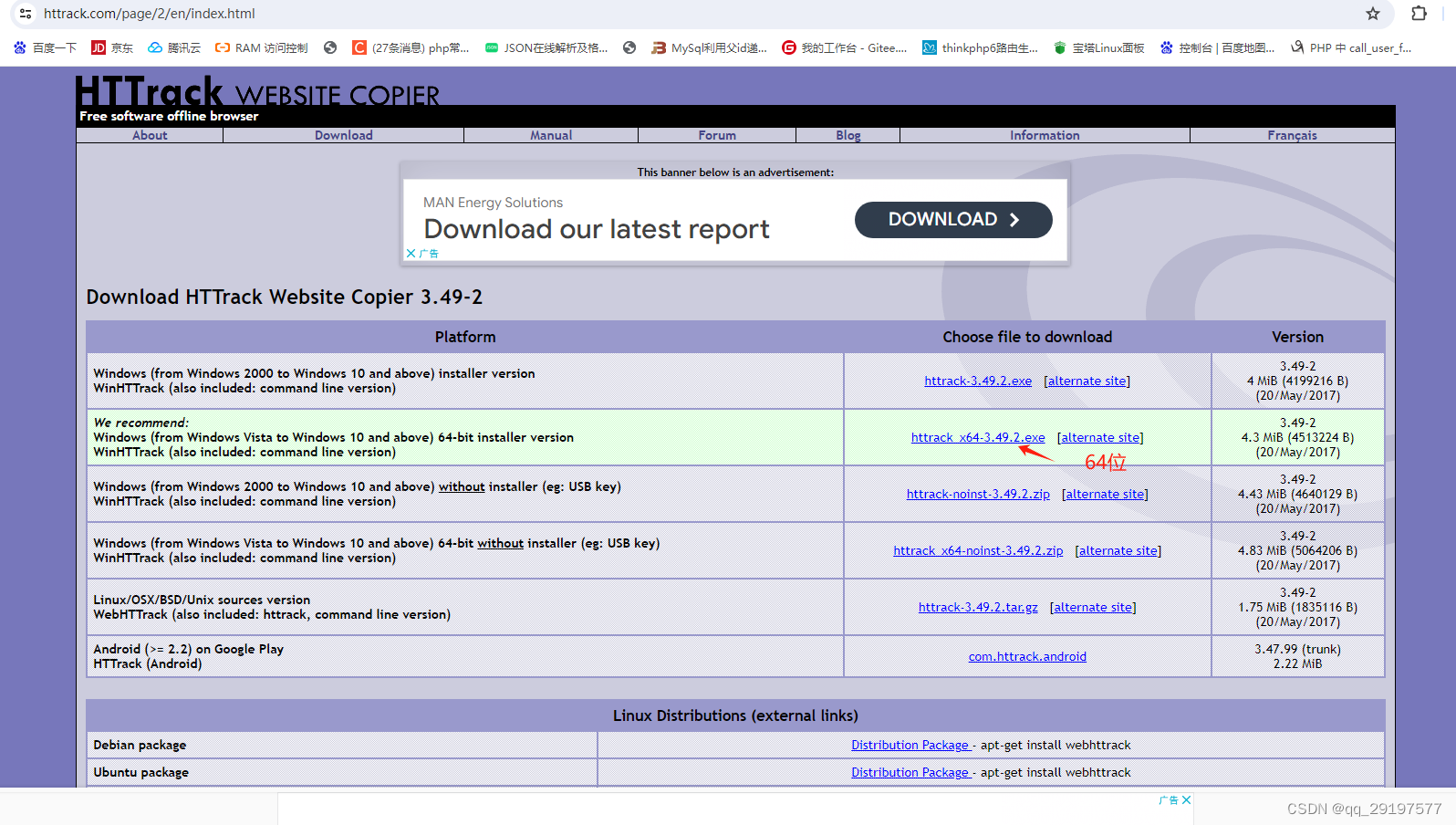1456x825 pixels.
Task: Click the 'MAN Energy Solutions' ad label
Action: tap(493, 203)
